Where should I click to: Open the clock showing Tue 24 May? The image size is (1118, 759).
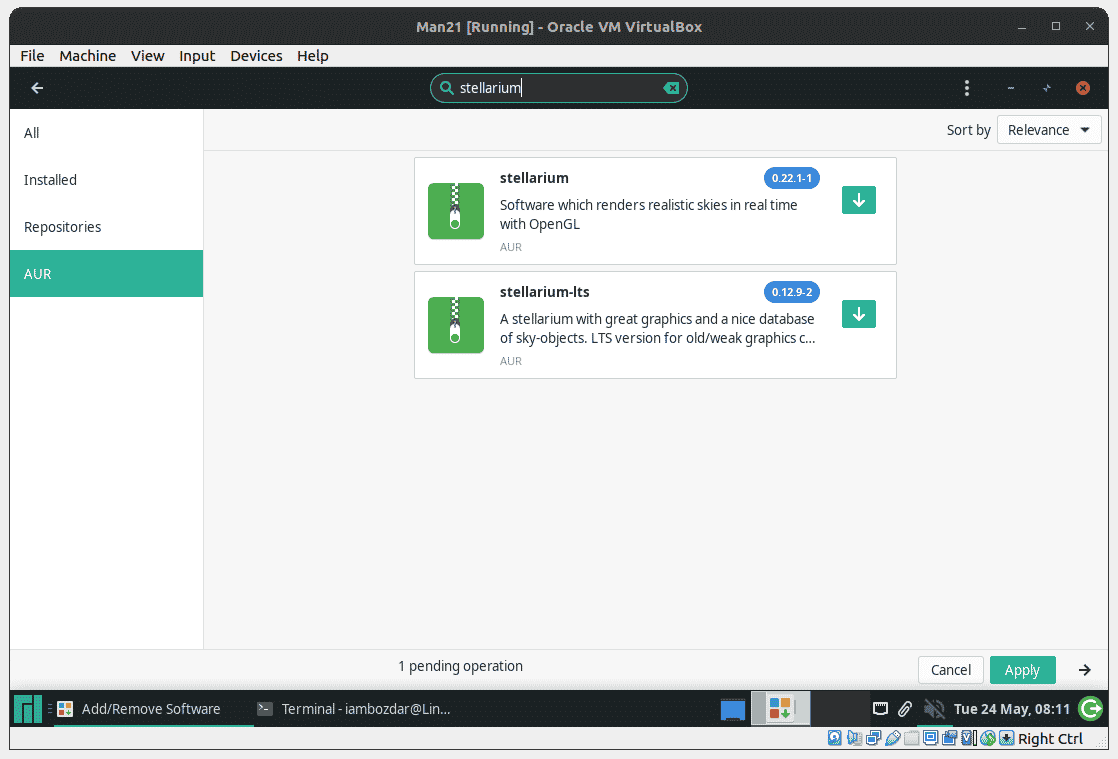[1012, 708]
